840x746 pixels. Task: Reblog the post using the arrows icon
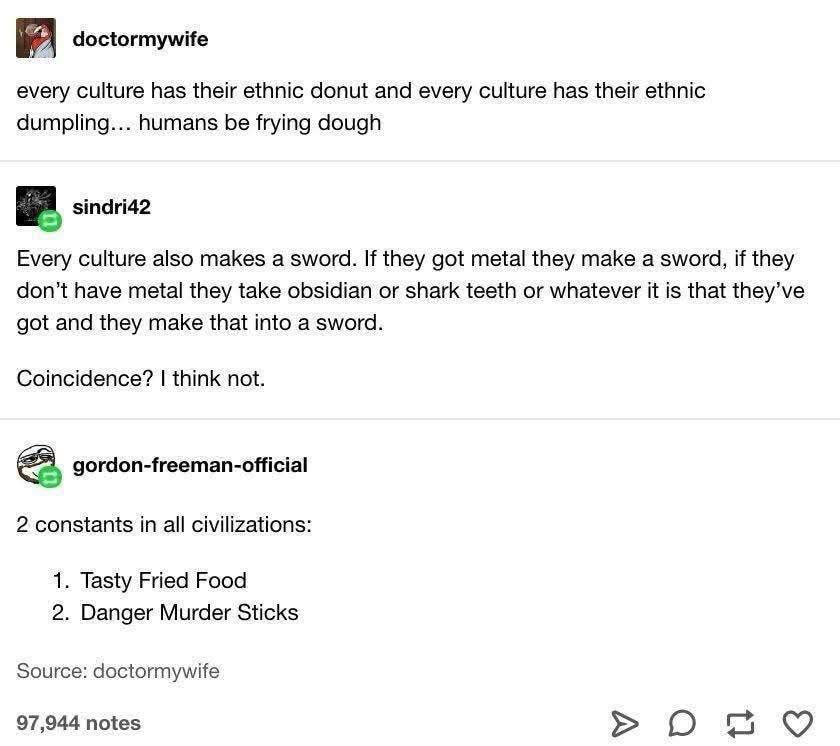(x=740, y=723)
